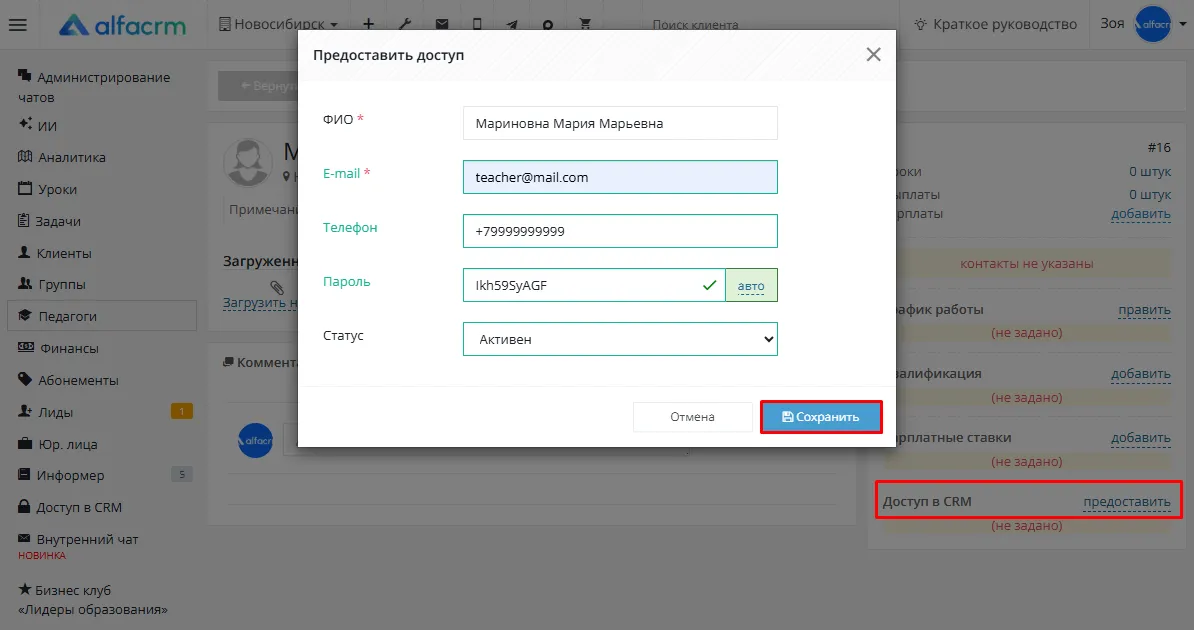Click the Сохранить button
Viewport: 1194px width, 630px height.
pos(821,417)
